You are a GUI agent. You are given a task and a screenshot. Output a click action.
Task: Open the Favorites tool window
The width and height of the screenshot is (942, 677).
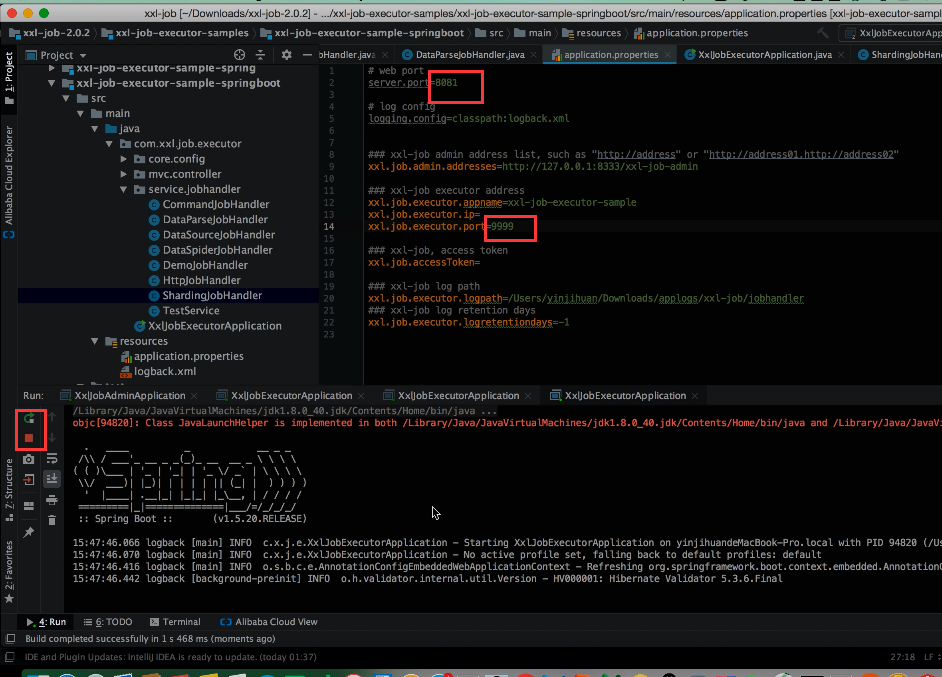pos(8,571)
